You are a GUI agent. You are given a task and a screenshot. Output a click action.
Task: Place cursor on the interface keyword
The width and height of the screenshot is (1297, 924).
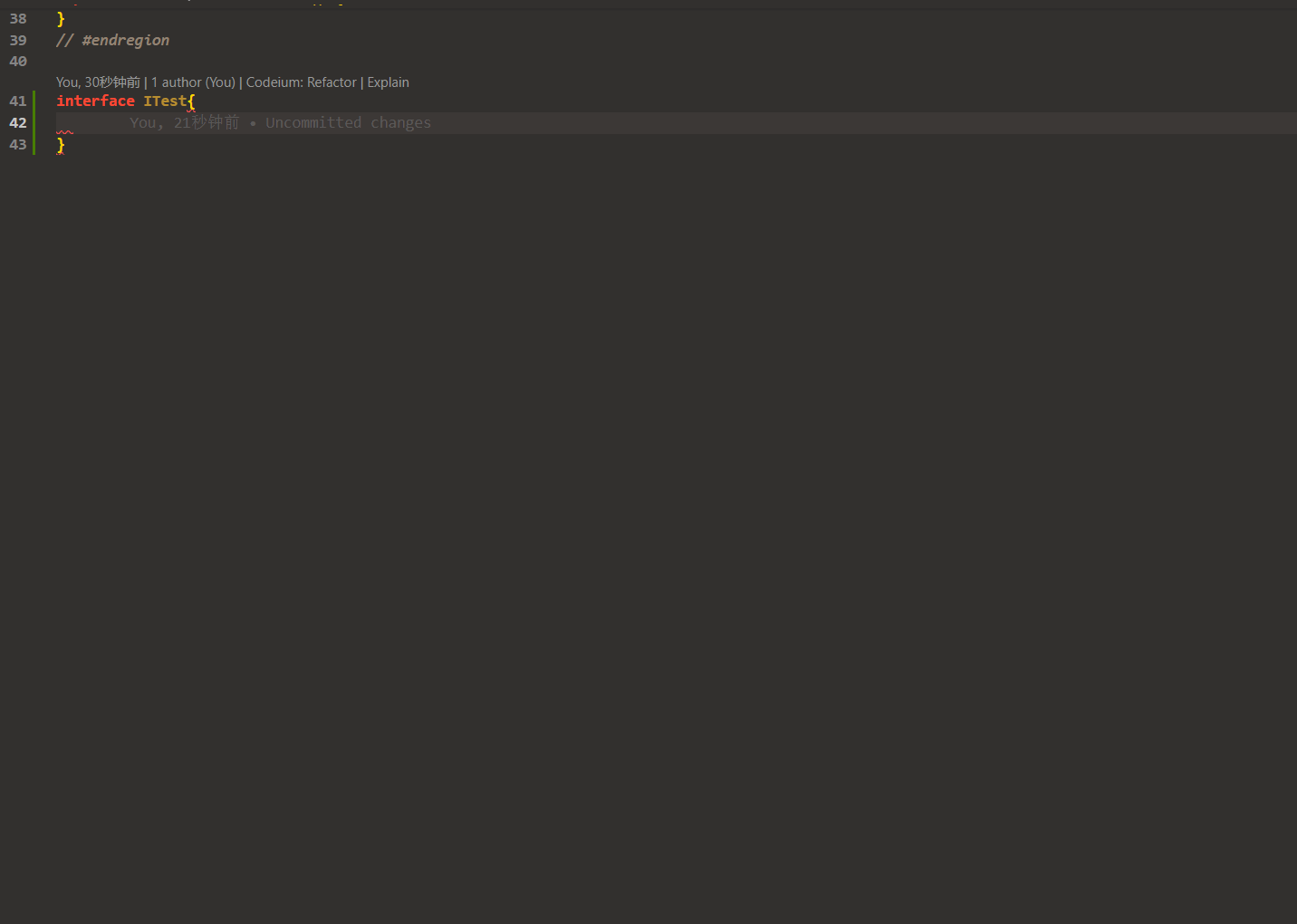(94, 101)
